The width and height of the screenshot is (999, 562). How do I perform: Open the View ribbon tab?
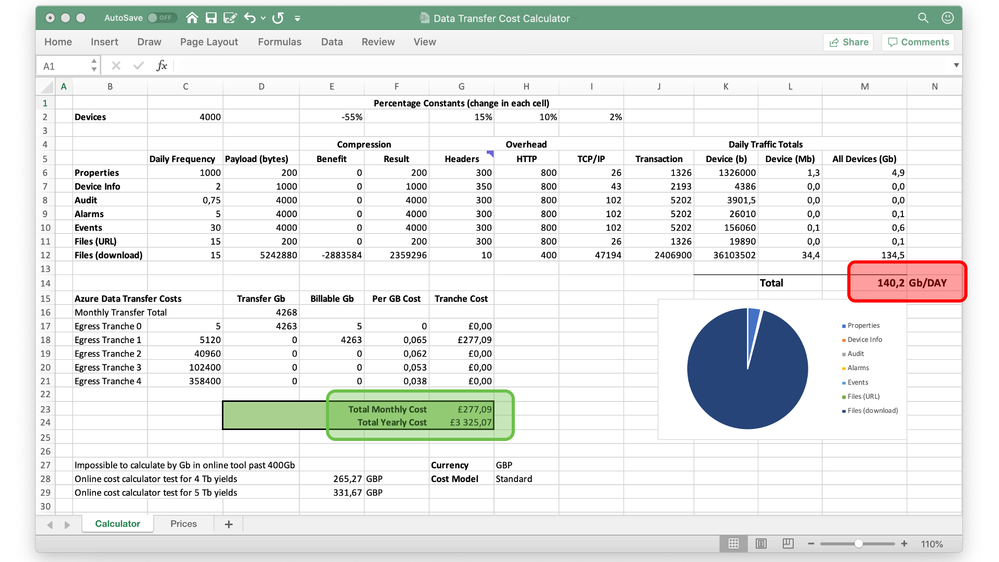point(425,42)
